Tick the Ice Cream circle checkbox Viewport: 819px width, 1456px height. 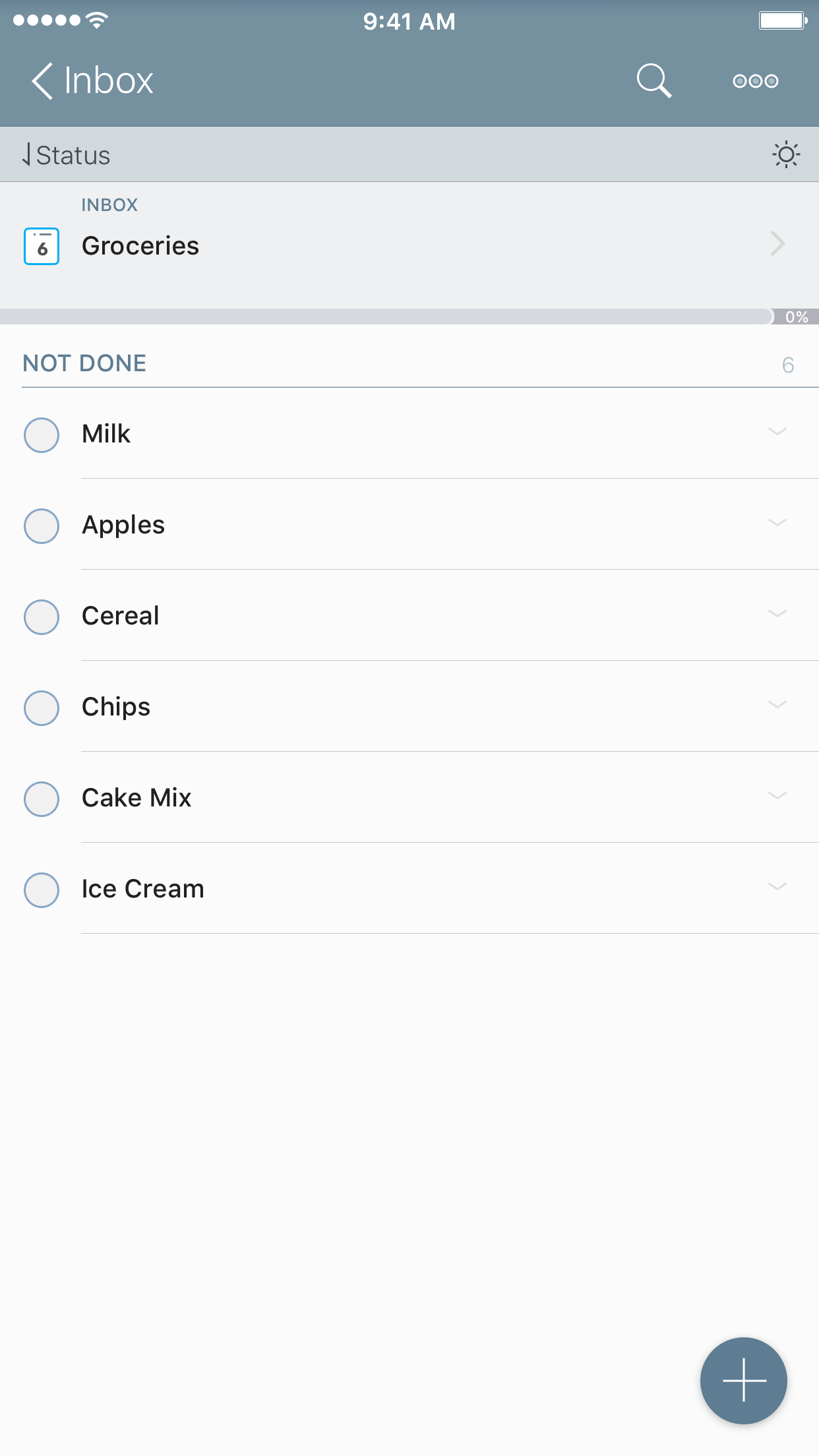42,890
